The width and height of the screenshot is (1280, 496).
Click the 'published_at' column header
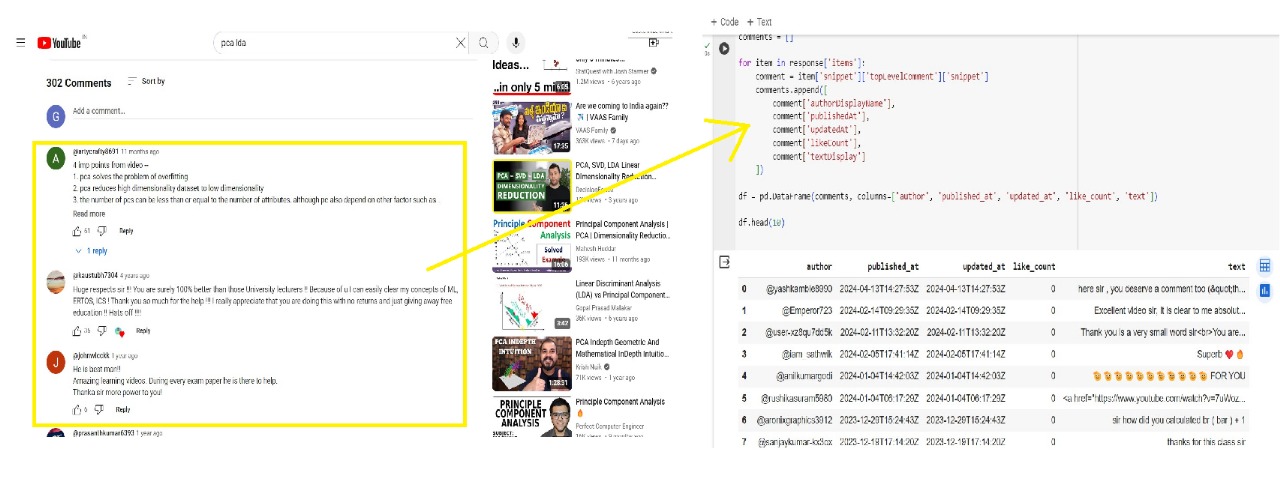(x=893, y=267)
